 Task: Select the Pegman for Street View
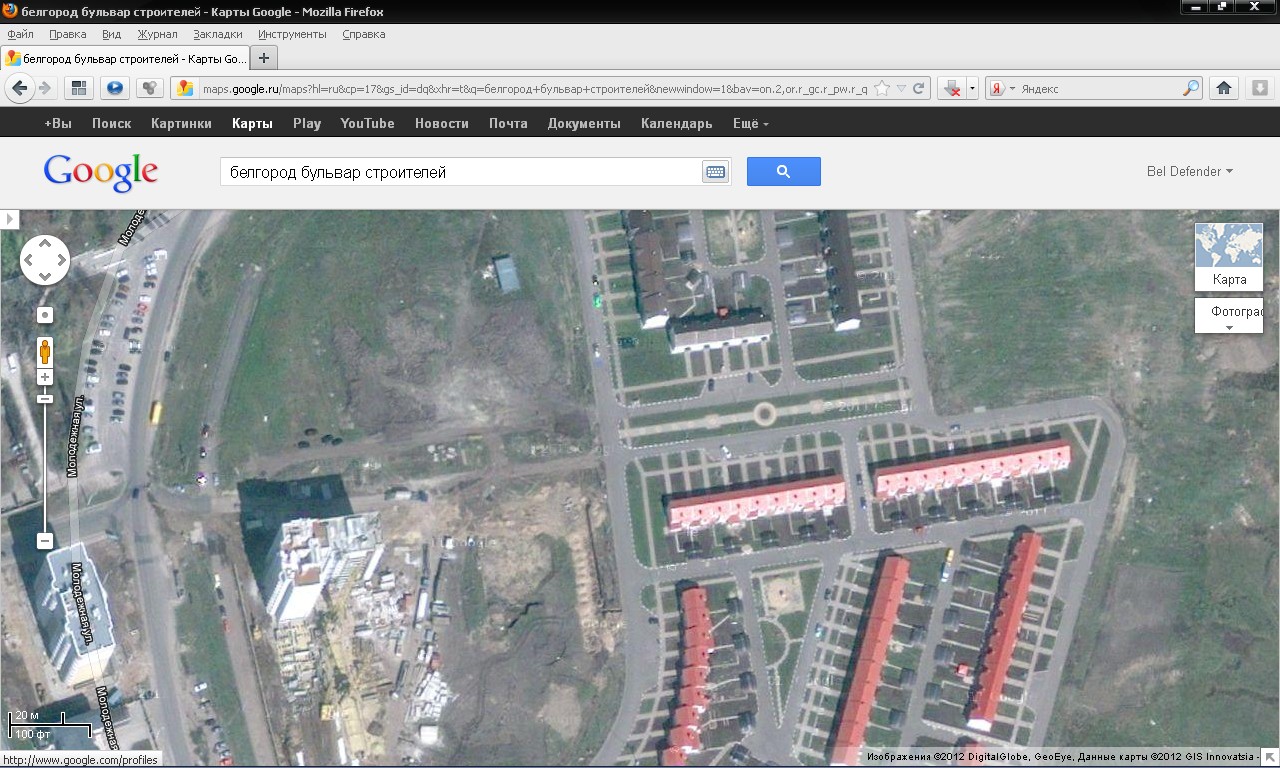coord(45,350)
